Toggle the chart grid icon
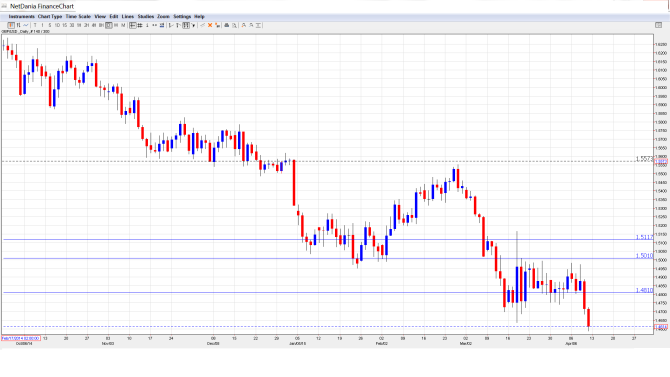 point(140,26)
